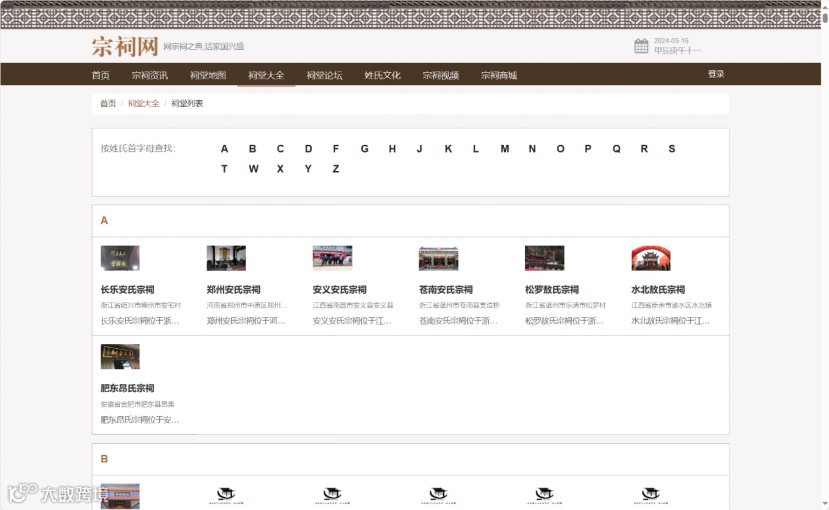Filter surnames by letter R

644,149
